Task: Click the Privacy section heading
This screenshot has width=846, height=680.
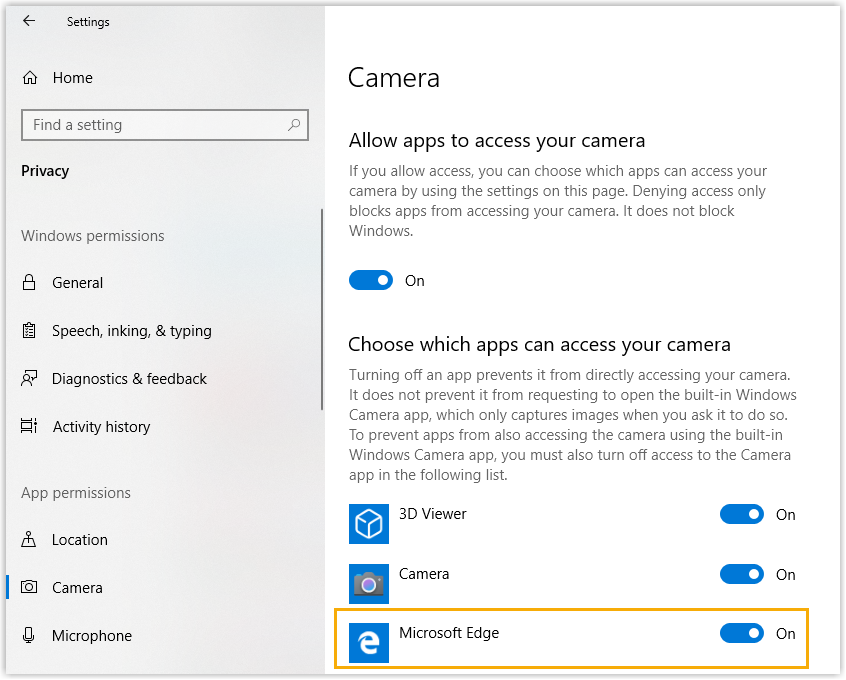Action: (x=45, y=171)
